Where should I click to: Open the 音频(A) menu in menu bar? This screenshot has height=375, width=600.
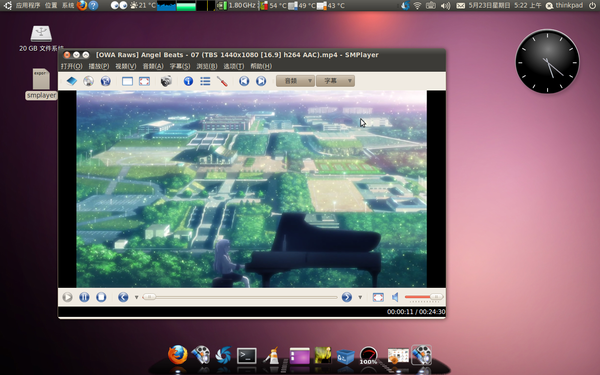(x=153, y=66)
